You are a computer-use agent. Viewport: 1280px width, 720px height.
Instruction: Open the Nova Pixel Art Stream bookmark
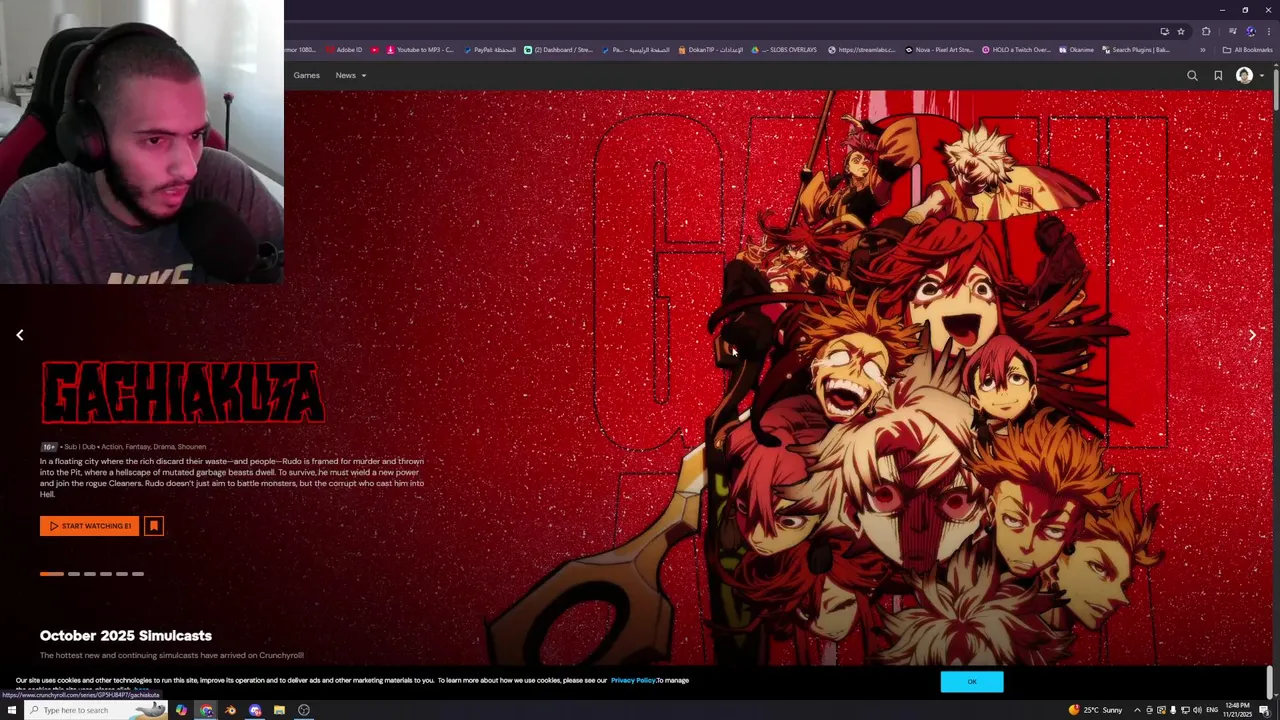tap(939, 50)
